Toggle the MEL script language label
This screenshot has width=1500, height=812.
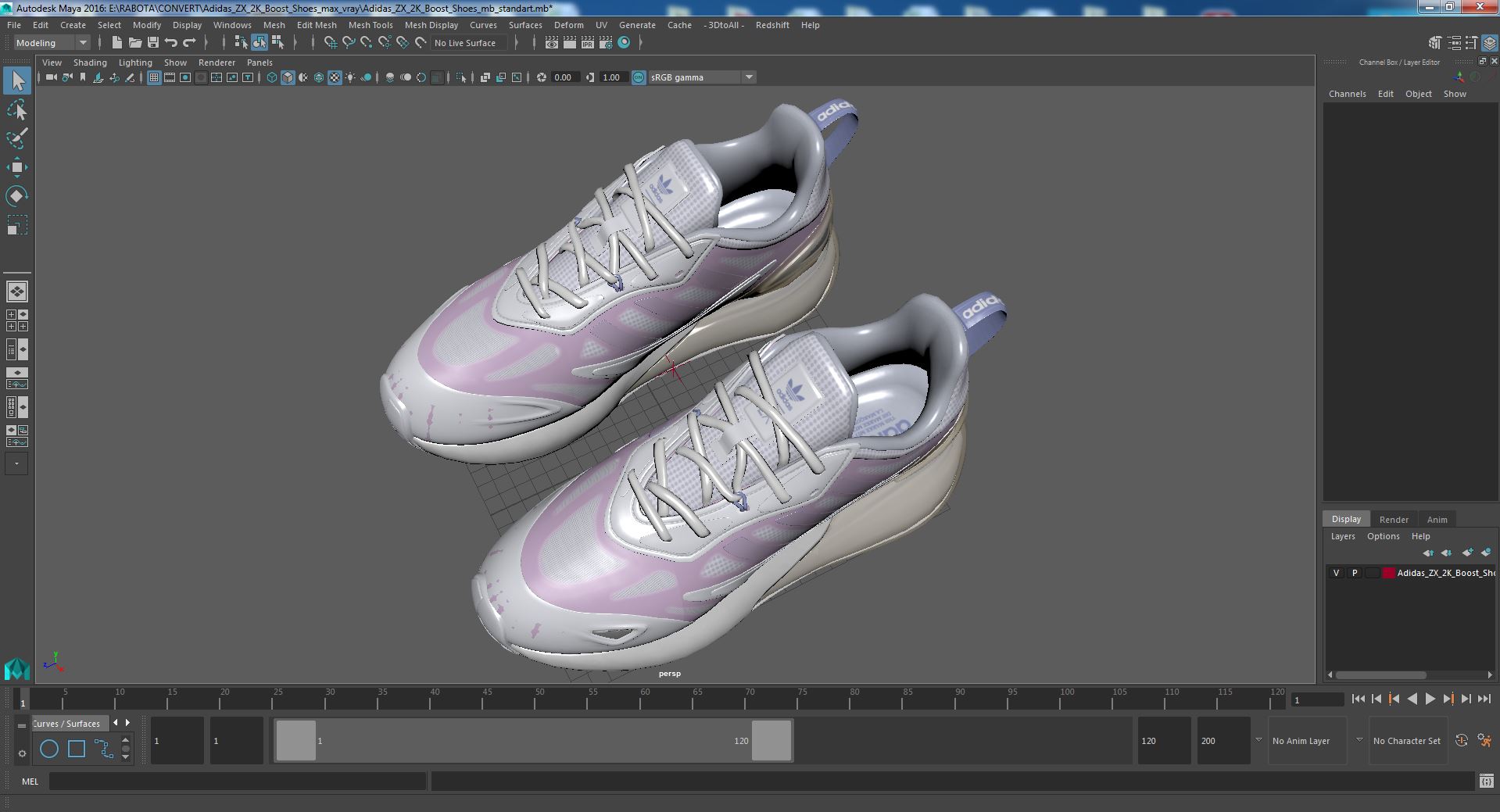(30, 782)
